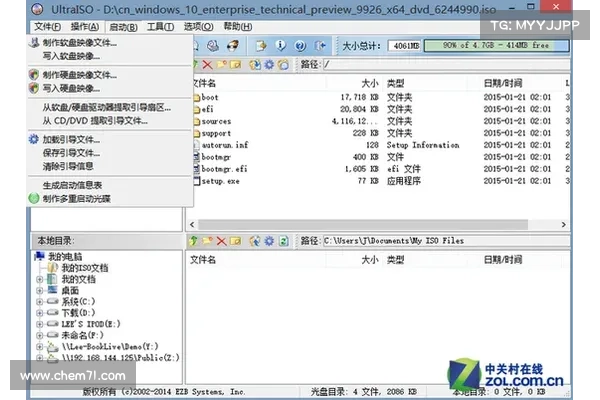Choose 加载引导文件... menu entry

point(110,139)
